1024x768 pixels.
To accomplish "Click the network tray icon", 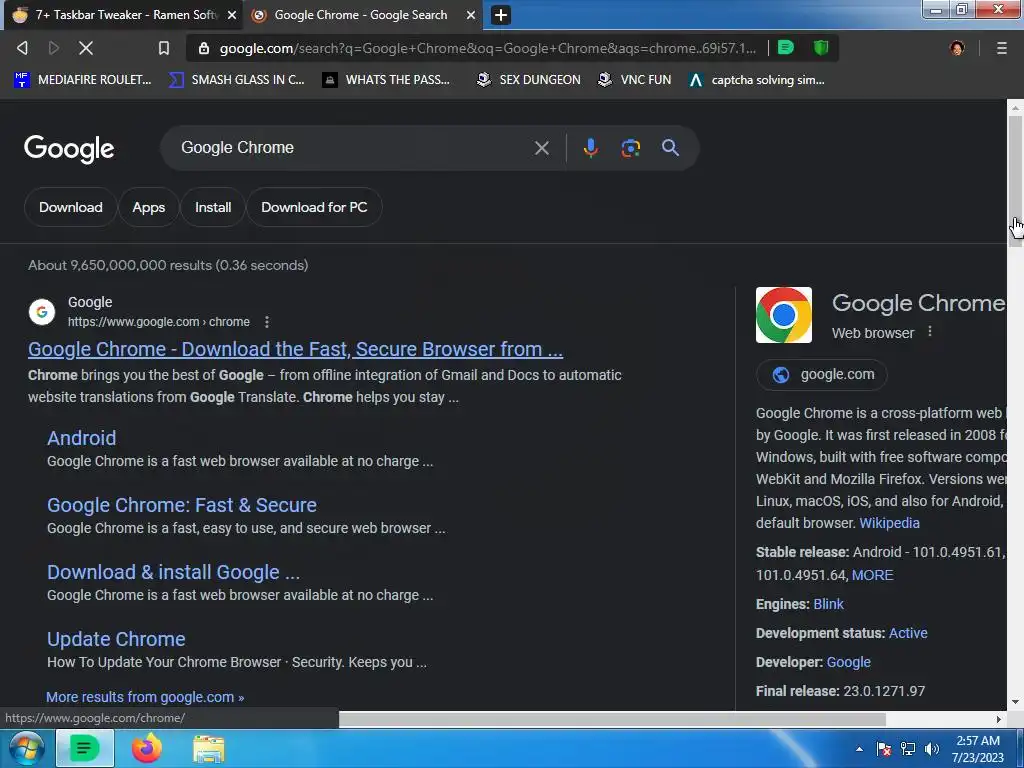I will pos(908,749).
